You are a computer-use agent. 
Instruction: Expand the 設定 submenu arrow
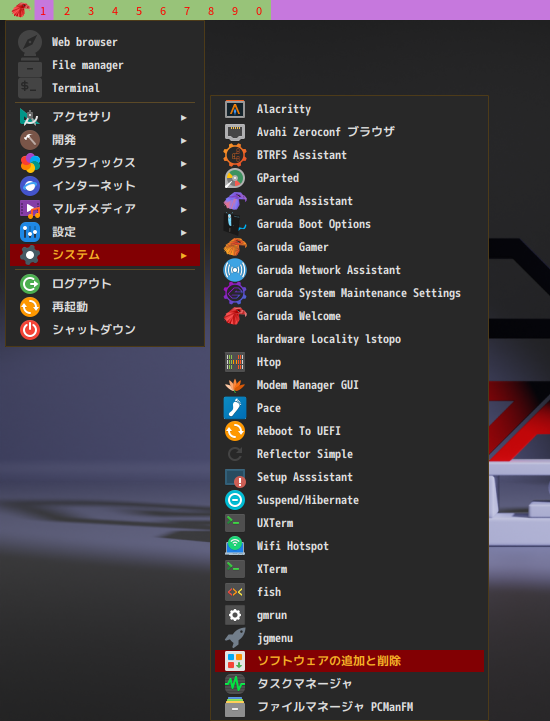183,233
